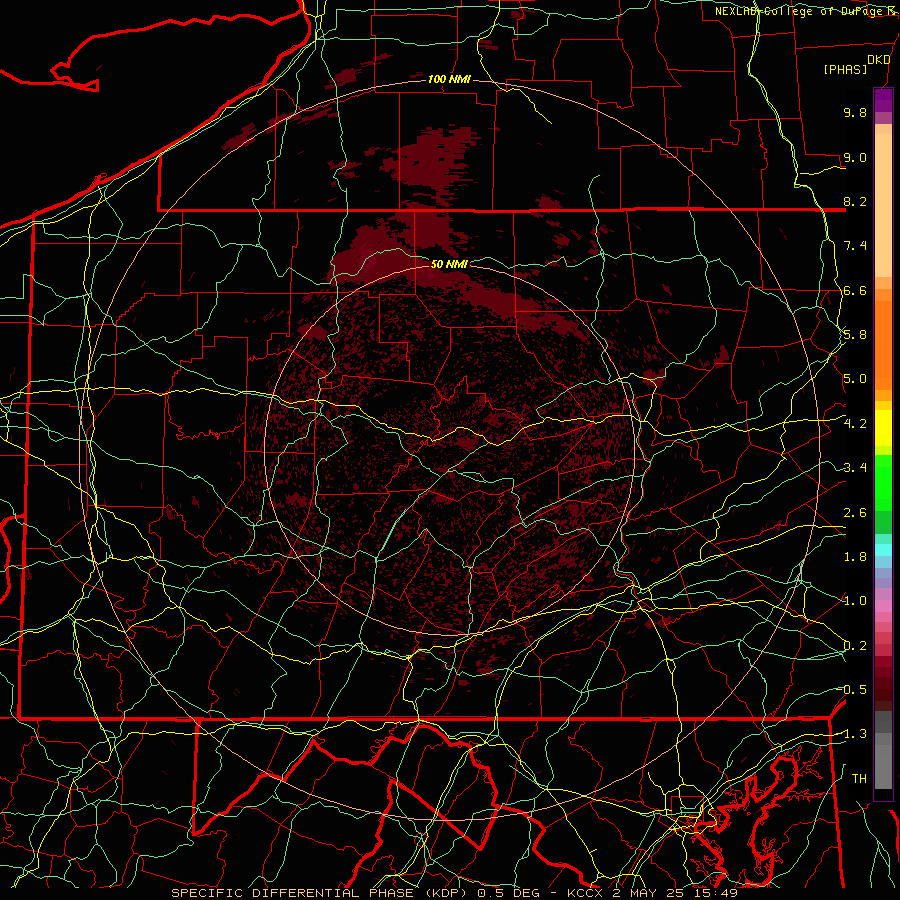Click the 7.4 value on the legend

tap(855, 246)
